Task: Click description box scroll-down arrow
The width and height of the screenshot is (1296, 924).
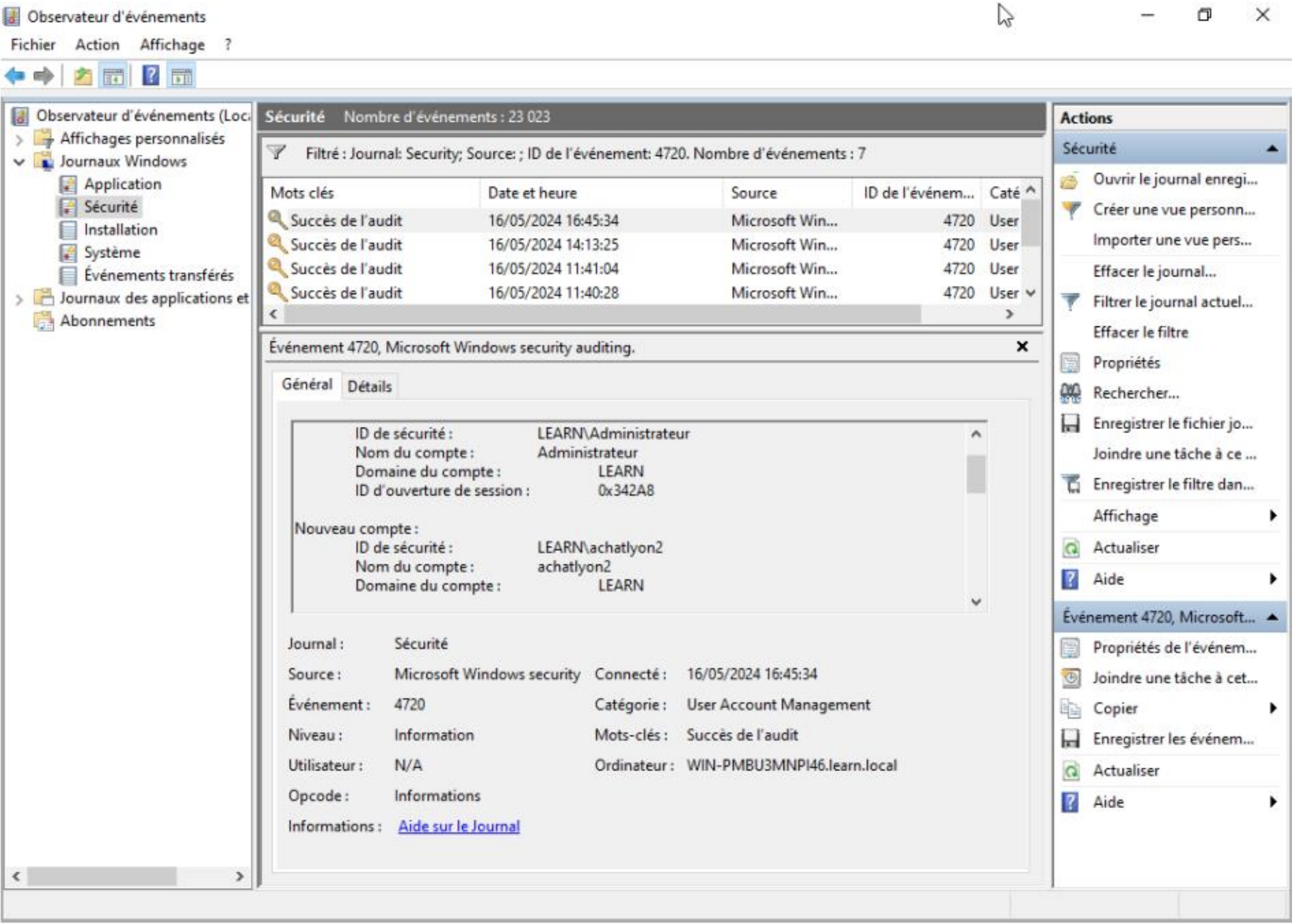Action: [x=976, y=602]
